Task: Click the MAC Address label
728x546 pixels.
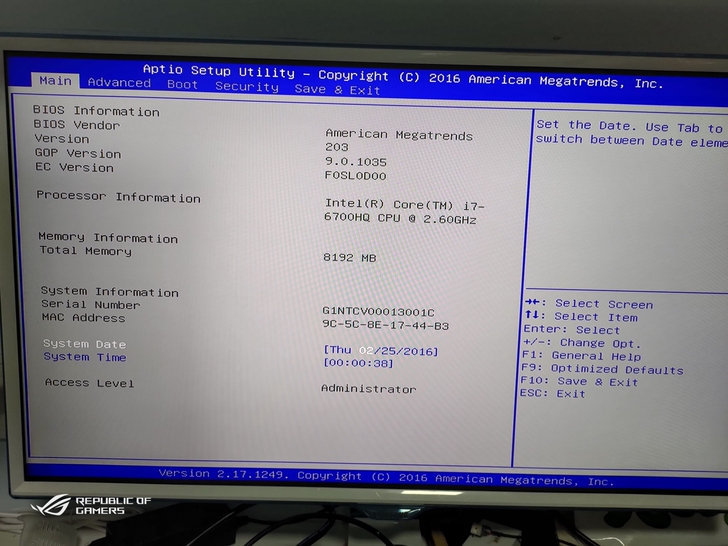Action: click(x=84, y=318)
